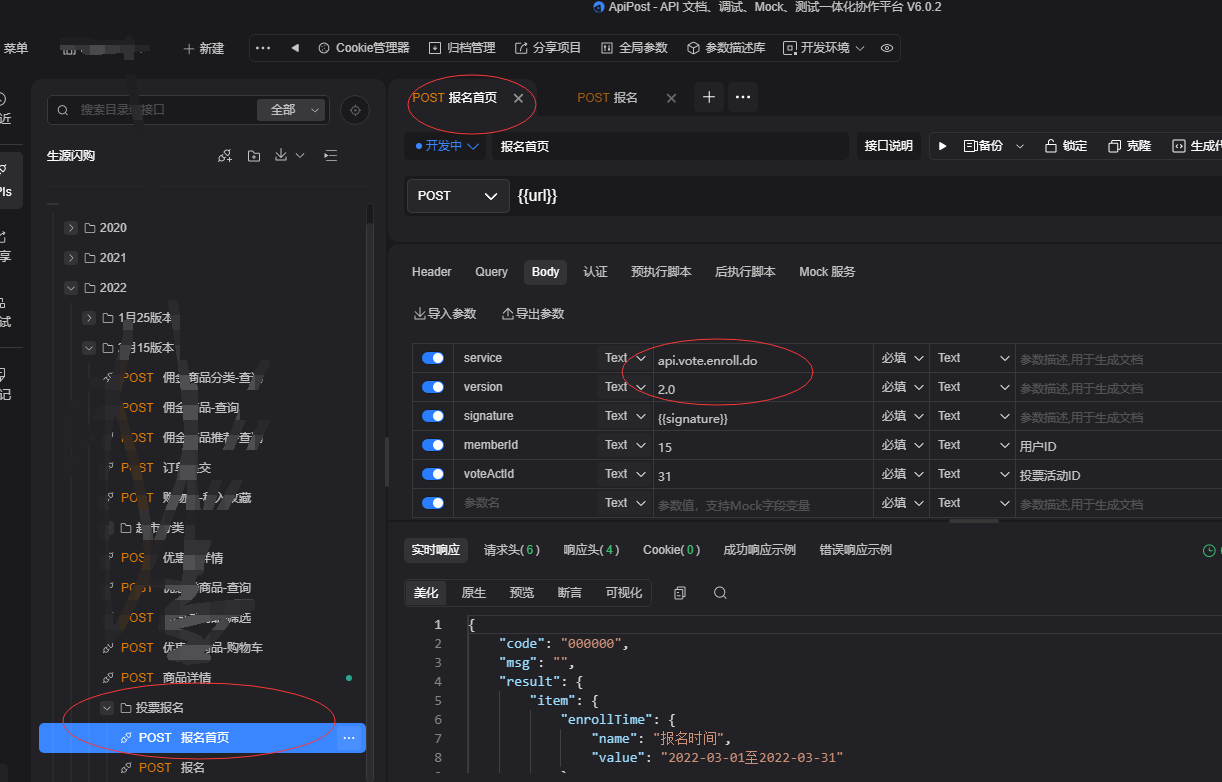Open the Mock 服务 tab
1222x782 pixels.
pos(827,272)
